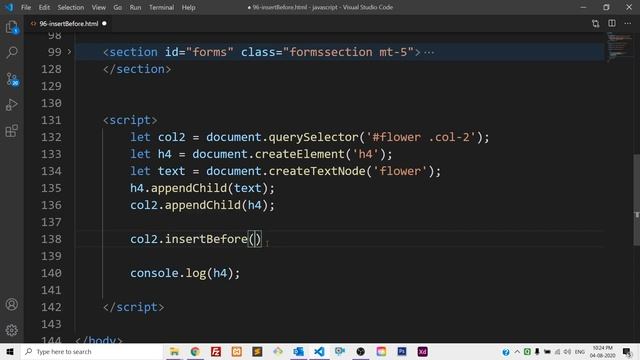Select the 96-insertBefore.html editor tab

(69, 24)
